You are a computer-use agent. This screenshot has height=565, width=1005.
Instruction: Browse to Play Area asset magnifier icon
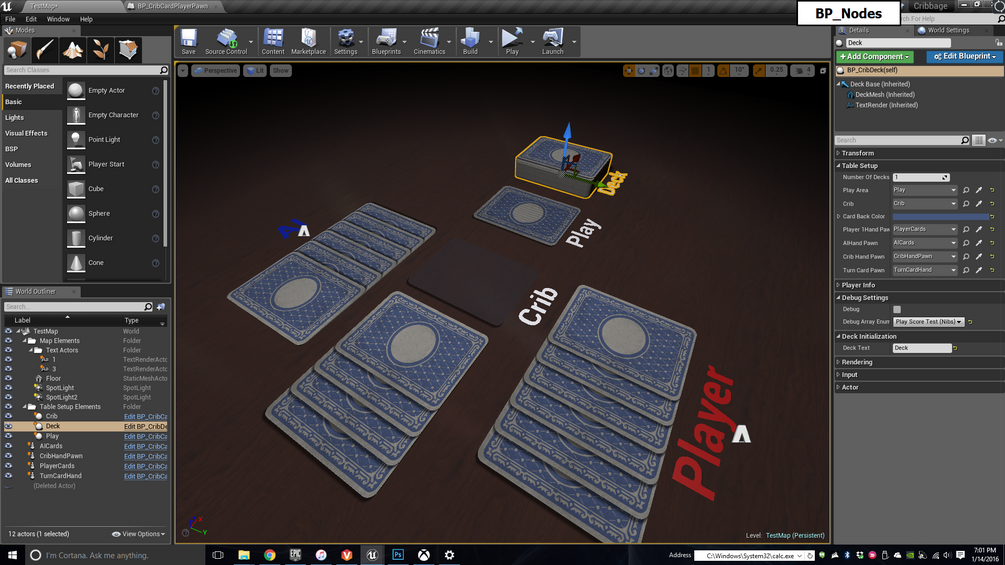(966, 190)
